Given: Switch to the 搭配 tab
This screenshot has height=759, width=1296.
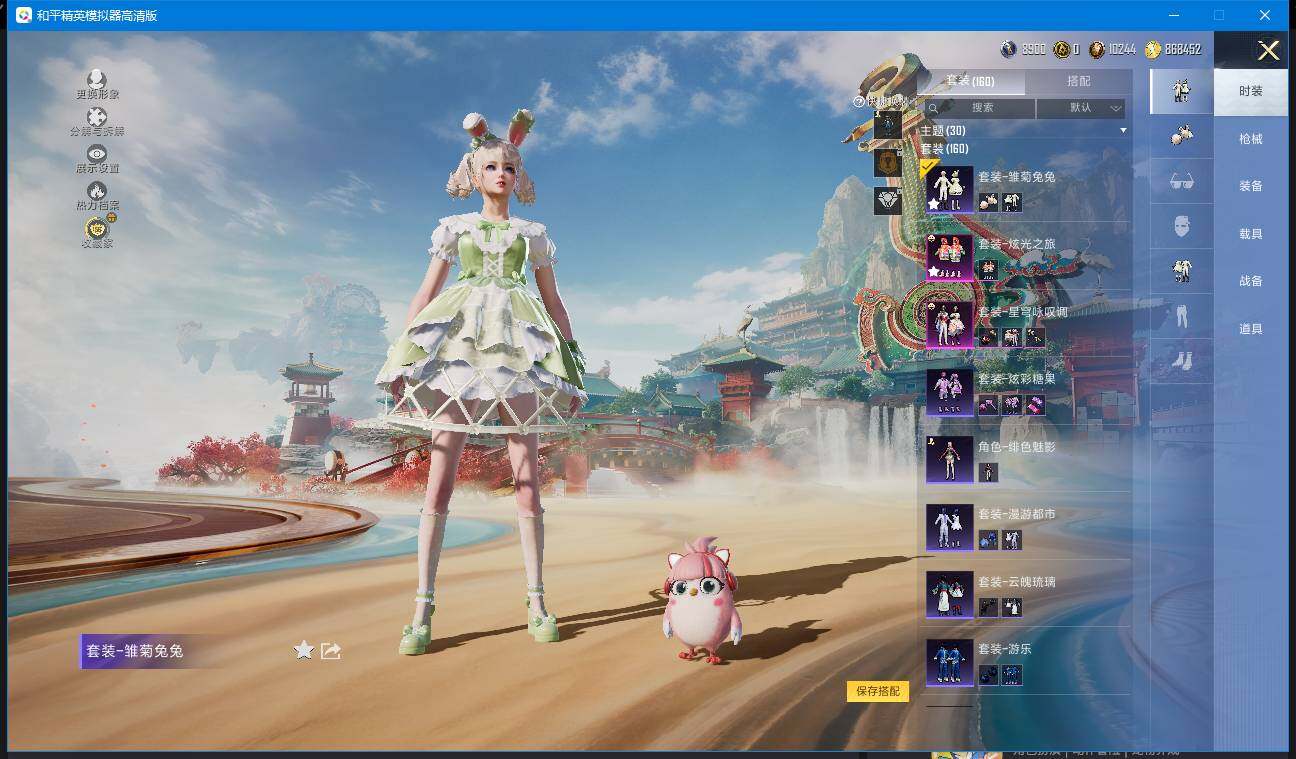Looking at the screenshot, I should (1079, 81).
